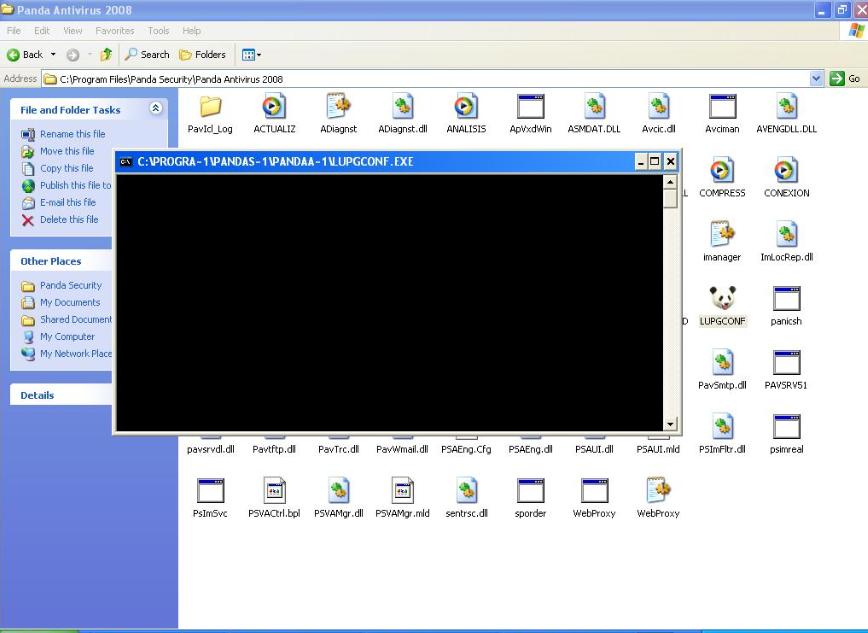
Task: Open the panicsh application icon
Action: (786, 299)
